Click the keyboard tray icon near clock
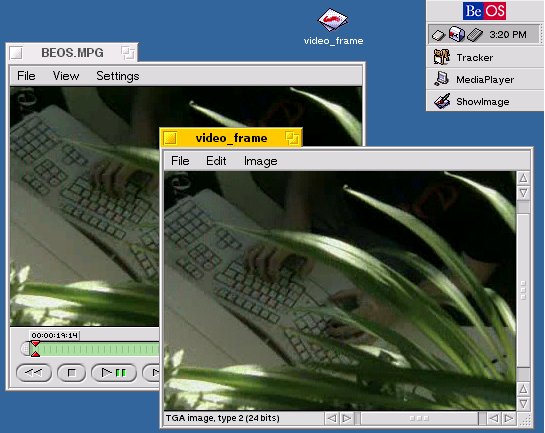 [x=475, y=35]
